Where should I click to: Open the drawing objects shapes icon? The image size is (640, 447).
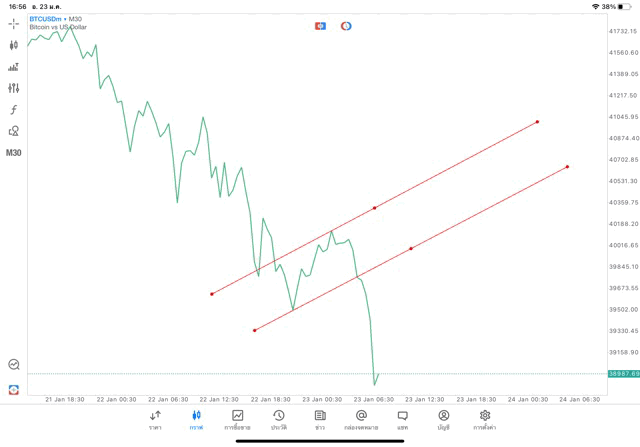click(14, 131)
